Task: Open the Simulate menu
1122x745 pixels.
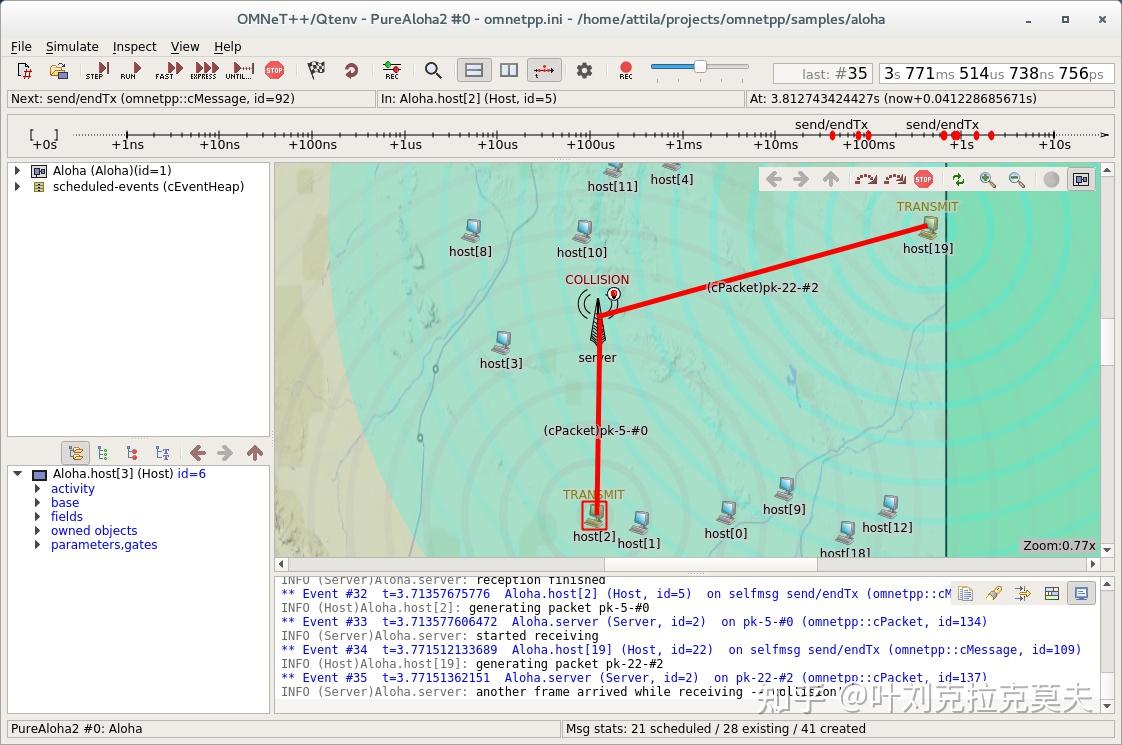Action: point(72,47)
